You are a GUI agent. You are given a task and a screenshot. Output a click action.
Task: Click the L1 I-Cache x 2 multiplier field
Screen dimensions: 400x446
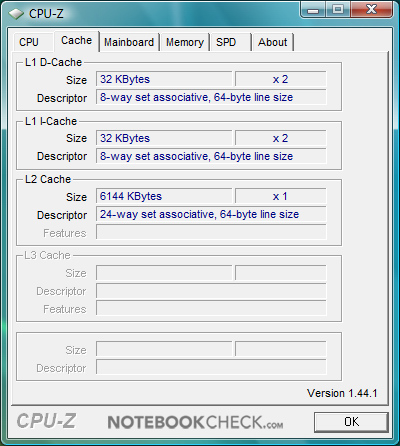tap(280, 138)
